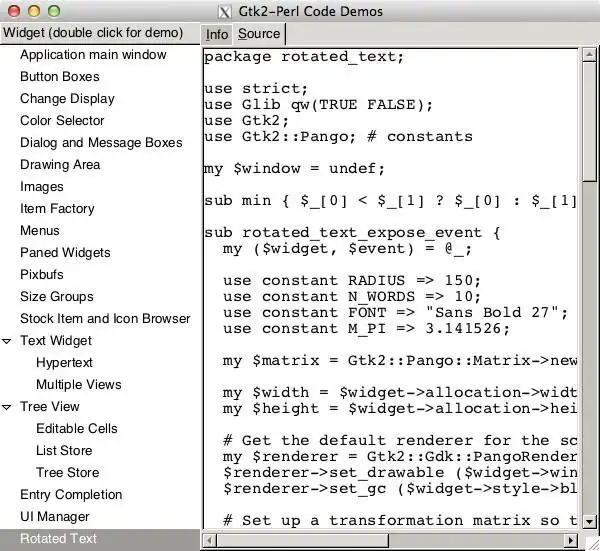Click 'use Gtk2::Pango; # constants' line
The height and width of the screenshot is (551, 600).
(x=338, y=137)
